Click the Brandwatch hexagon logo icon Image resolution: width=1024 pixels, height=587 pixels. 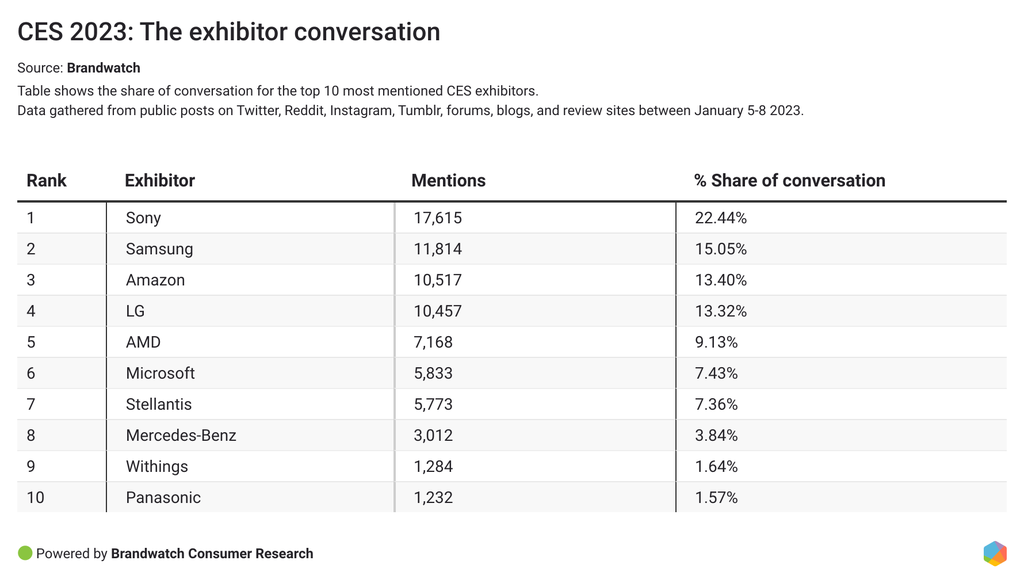[994, 553]
